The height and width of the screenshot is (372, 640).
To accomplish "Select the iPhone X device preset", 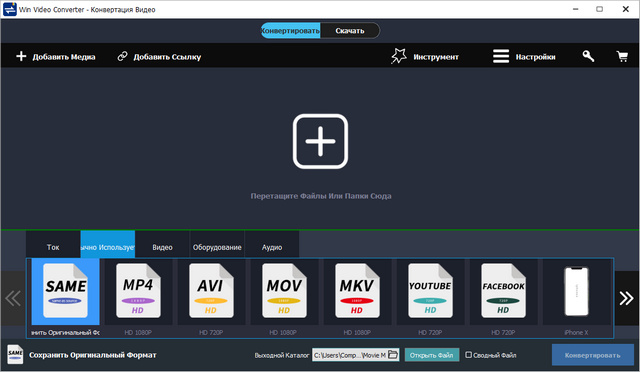I will coord(576,292).
